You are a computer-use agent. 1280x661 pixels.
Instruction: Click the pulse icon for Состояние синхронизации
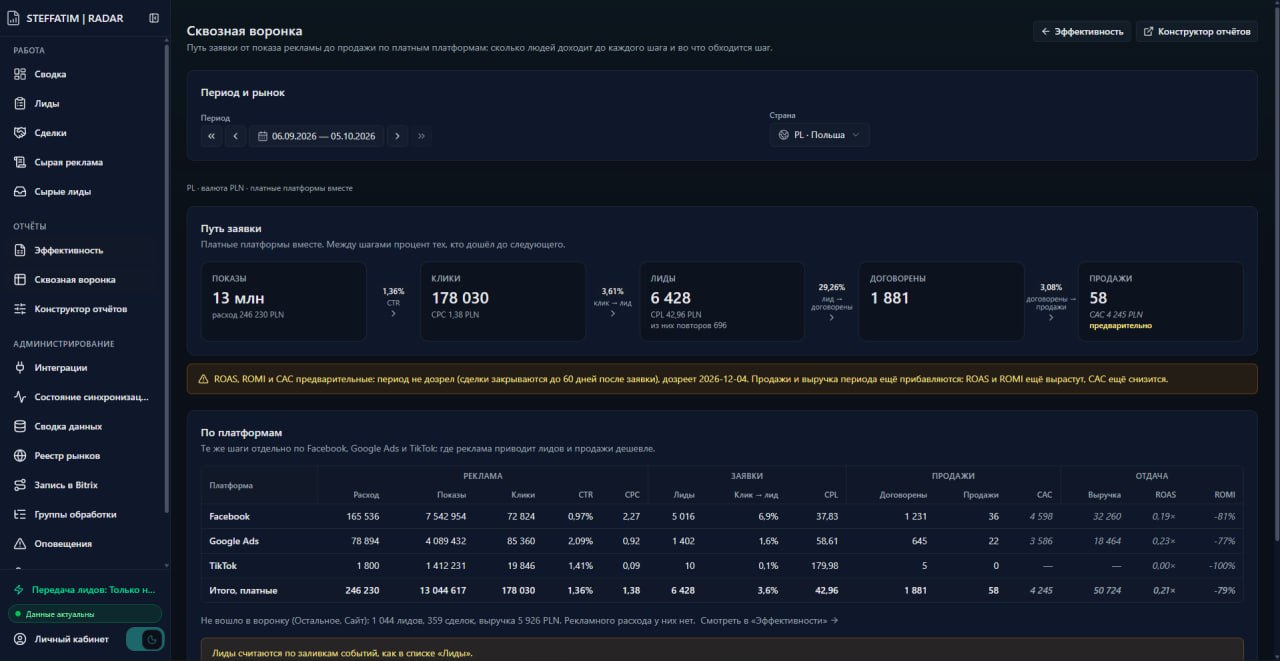click(x=20, y=397)
